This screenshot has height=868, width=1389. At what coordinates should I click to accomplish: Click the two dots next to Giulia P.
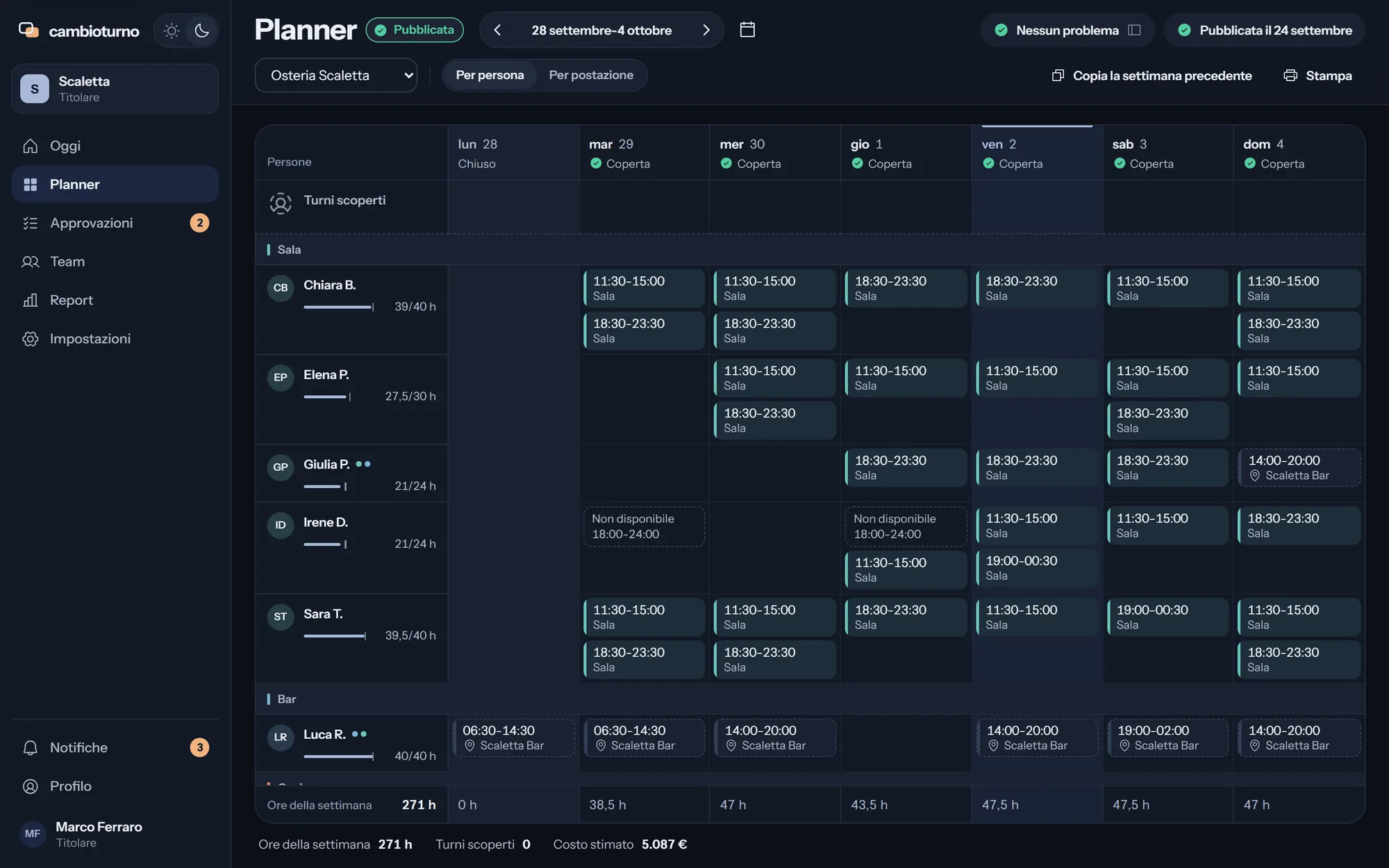click(x=363, y=464)
